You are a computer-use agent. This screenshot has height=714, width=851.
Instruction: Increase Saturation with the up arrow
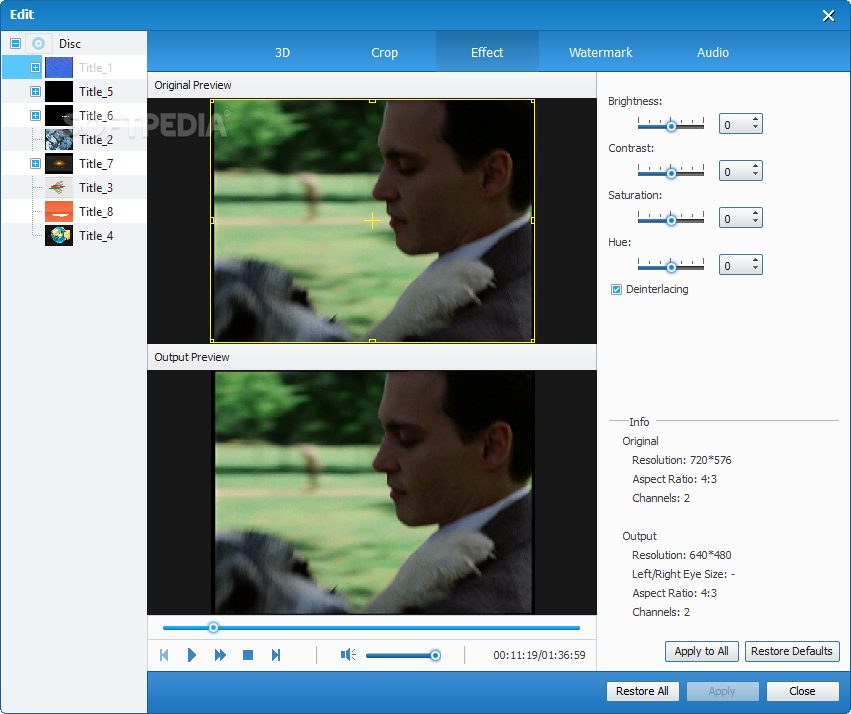755,214
